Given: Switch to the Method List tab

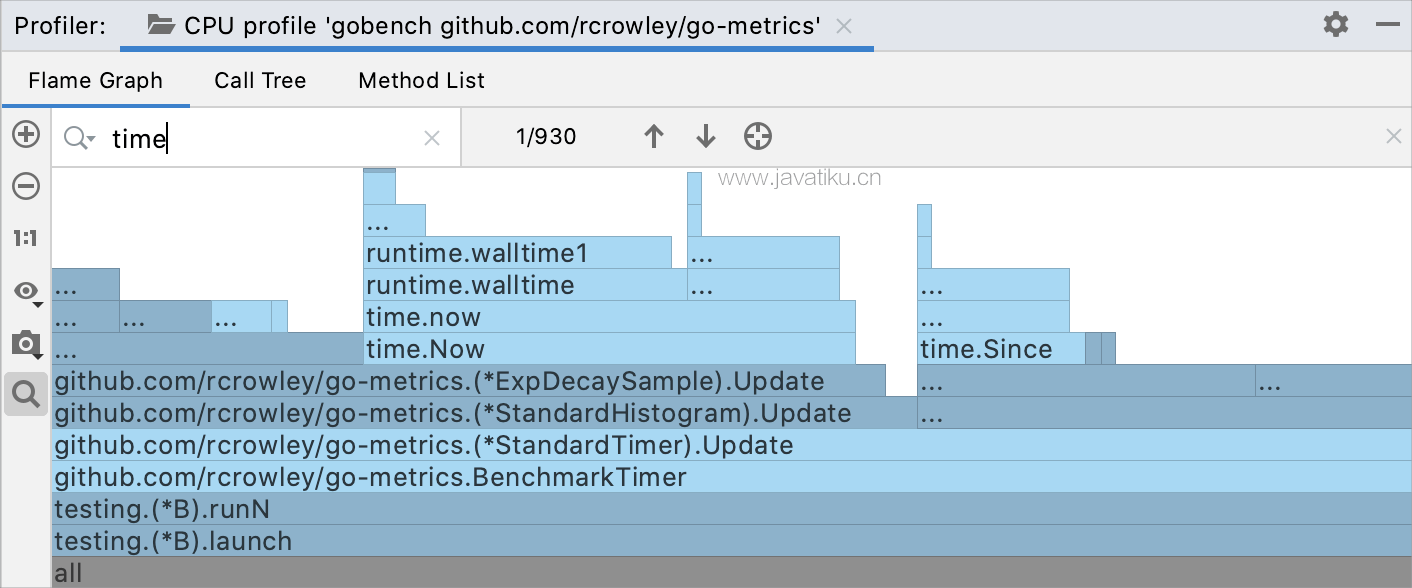Looking at the screenshot, I should coord(422,81).
